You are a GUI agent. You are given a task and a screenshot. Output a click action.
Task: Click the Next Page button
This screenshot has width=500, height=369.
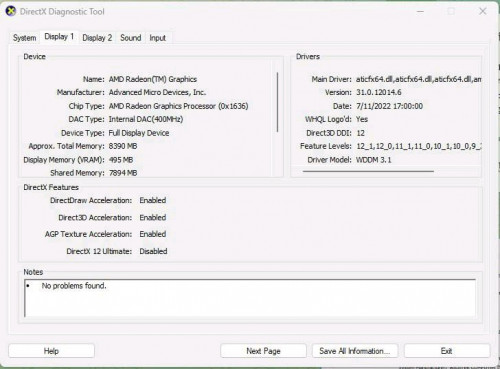click(x=263, y=351)
